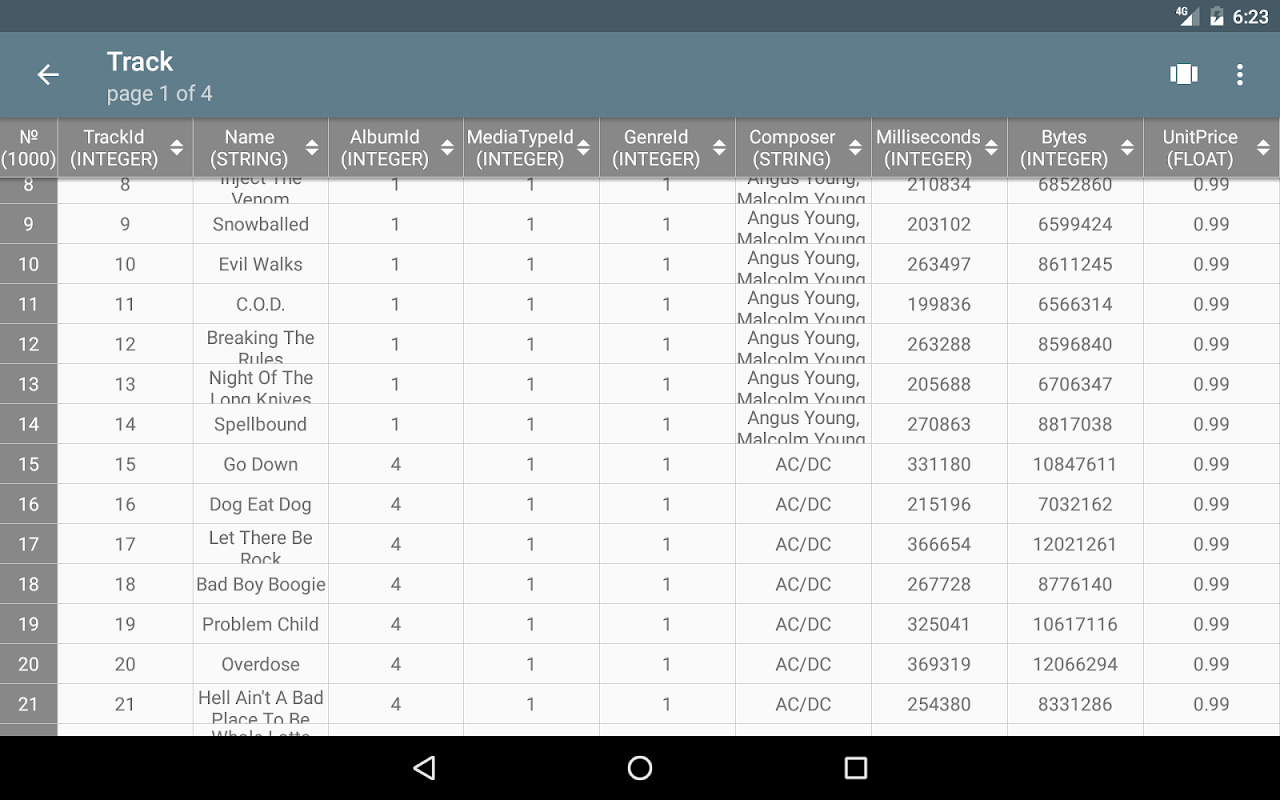
Task: Select the TrackId cell 19
Action: pyautogui.click(x=125, y=624)
